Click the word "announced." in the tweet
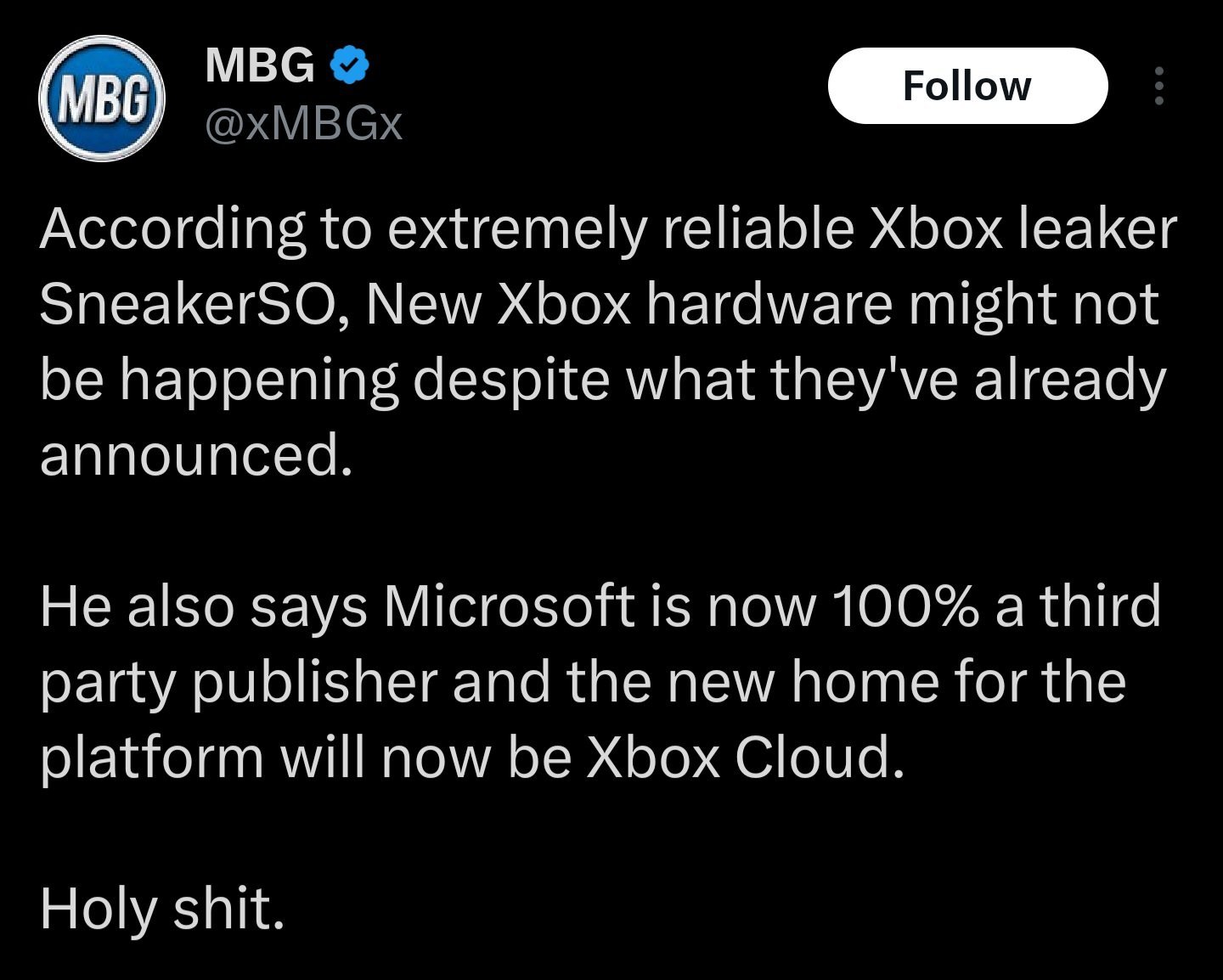 pyautogui.click(x=195, y=455)
